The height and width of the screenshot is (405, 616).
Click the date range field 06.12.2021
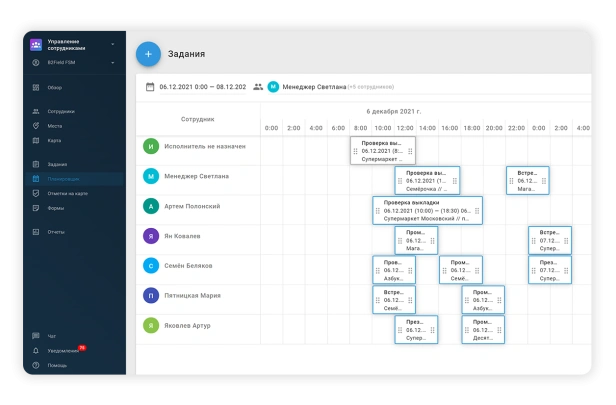tap(203, 87)
